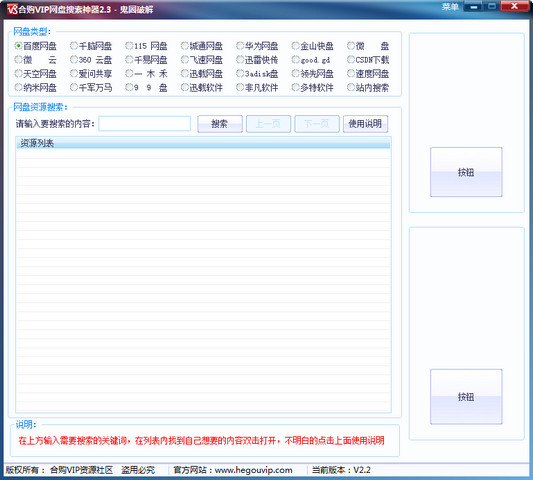Click the upper 按钮 button on right

click(x=466, y=172)
